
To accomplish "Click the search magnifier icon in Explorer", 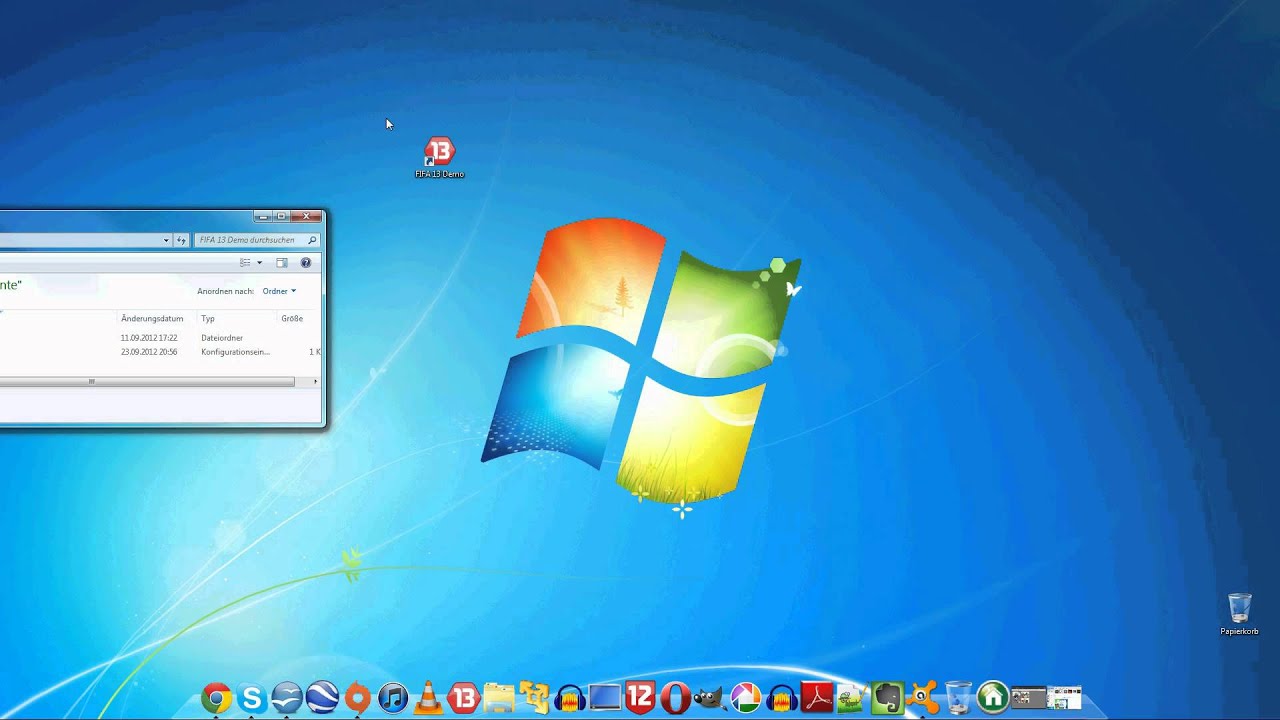I will [312, 240].
